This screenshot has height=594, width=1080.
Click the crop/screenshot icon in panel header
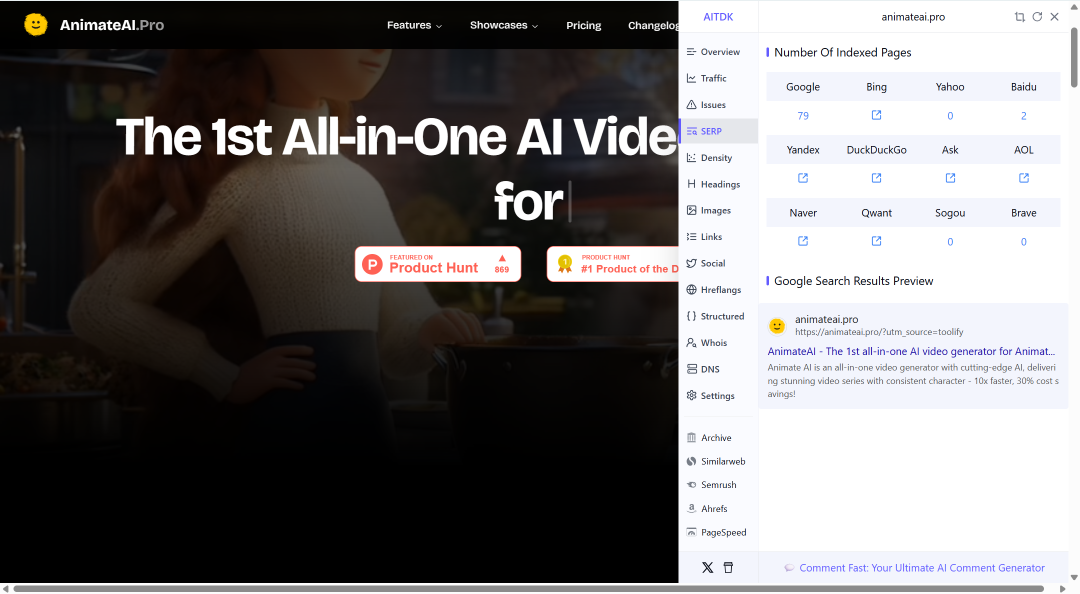tap(1019, 17)
